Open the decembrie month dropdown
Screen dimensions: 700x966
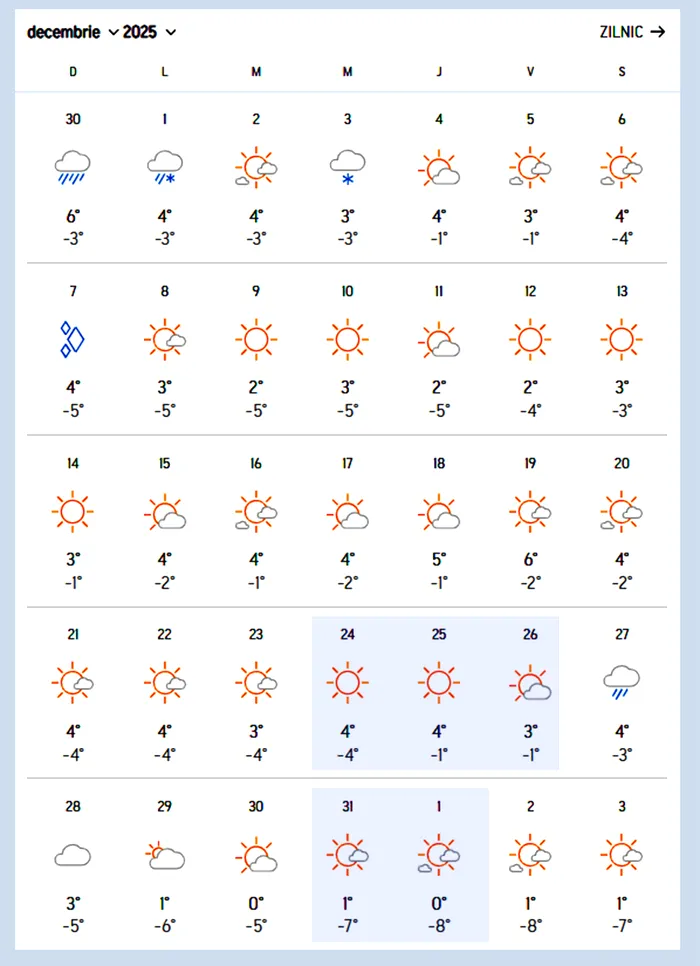[x=65, y=31]
